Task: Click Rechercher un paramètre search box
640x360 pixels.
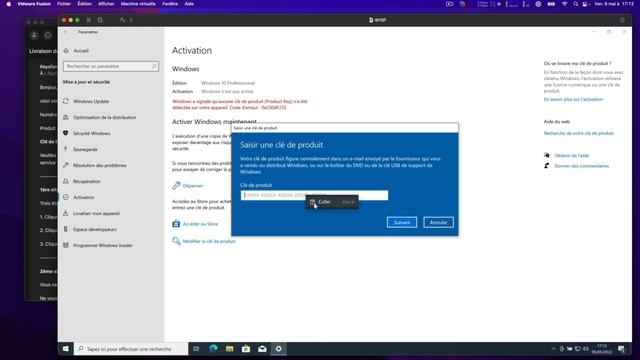Action: pos(111,66)
